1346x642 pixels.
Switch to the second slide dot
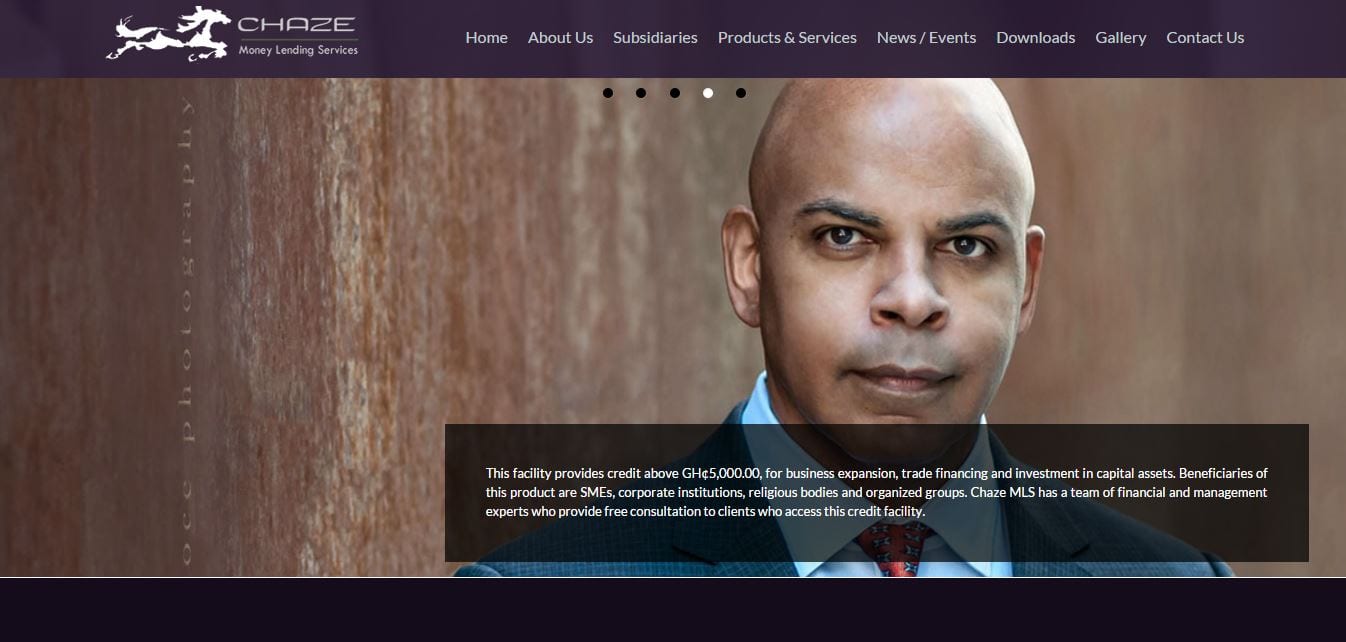(641, 93)
